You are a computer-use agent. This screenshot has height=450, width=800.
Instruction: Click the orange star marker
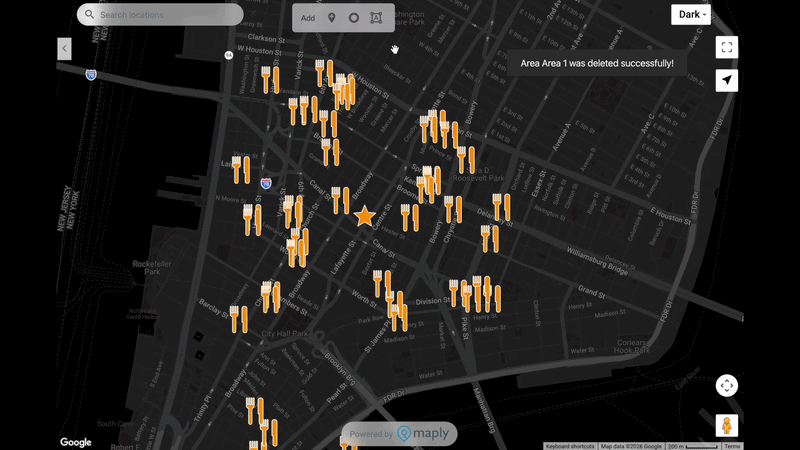[x=365, y=216]
